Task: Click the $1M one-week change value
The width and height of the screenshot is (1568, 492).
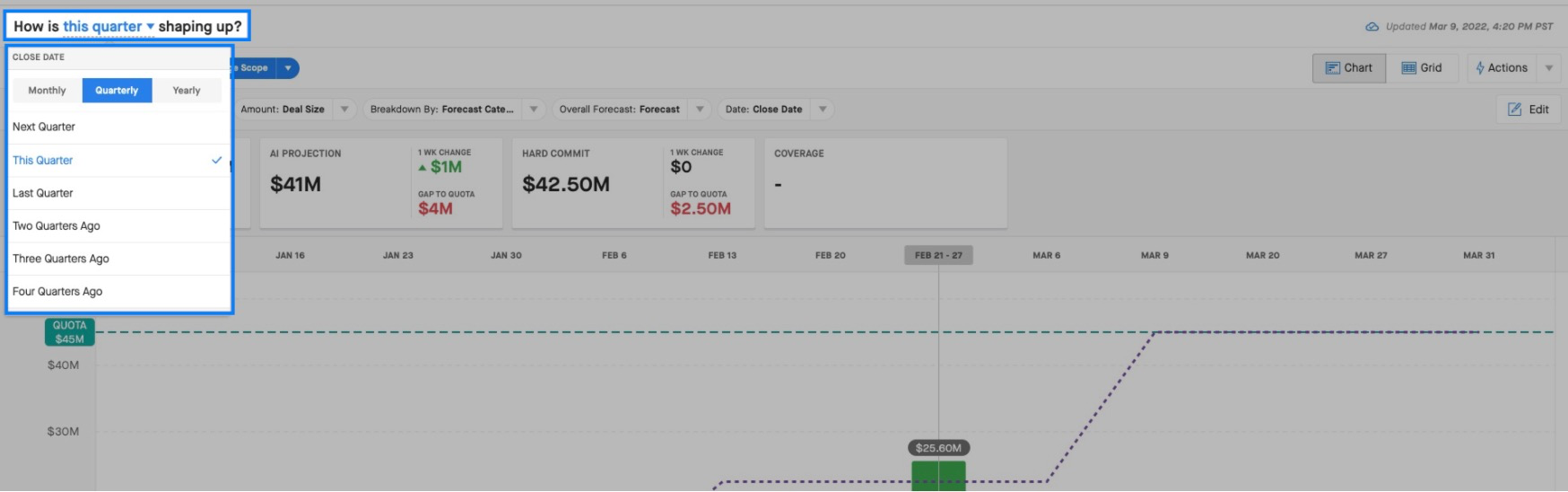Action: point(446,167)
